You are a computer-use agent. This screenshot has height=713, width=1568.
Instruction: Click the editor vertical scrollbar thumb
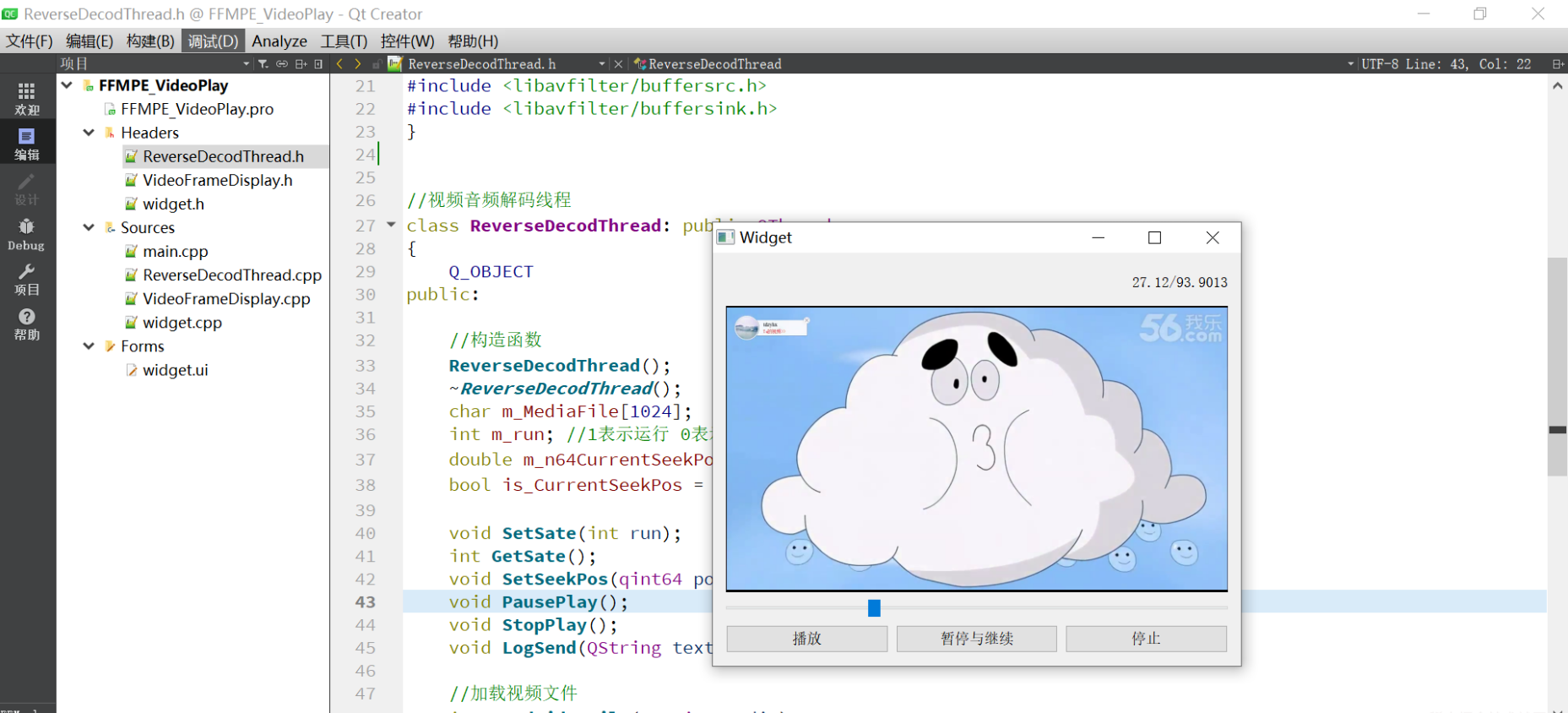point(1558,367)
